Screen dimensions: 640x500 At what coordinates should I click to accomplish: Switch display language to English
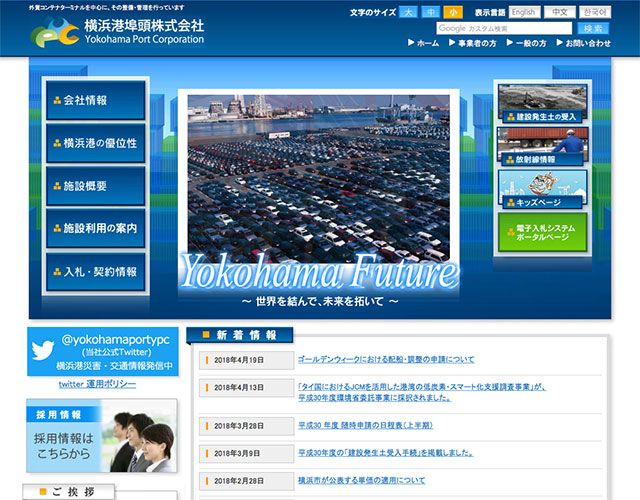[x=524, y=12]
